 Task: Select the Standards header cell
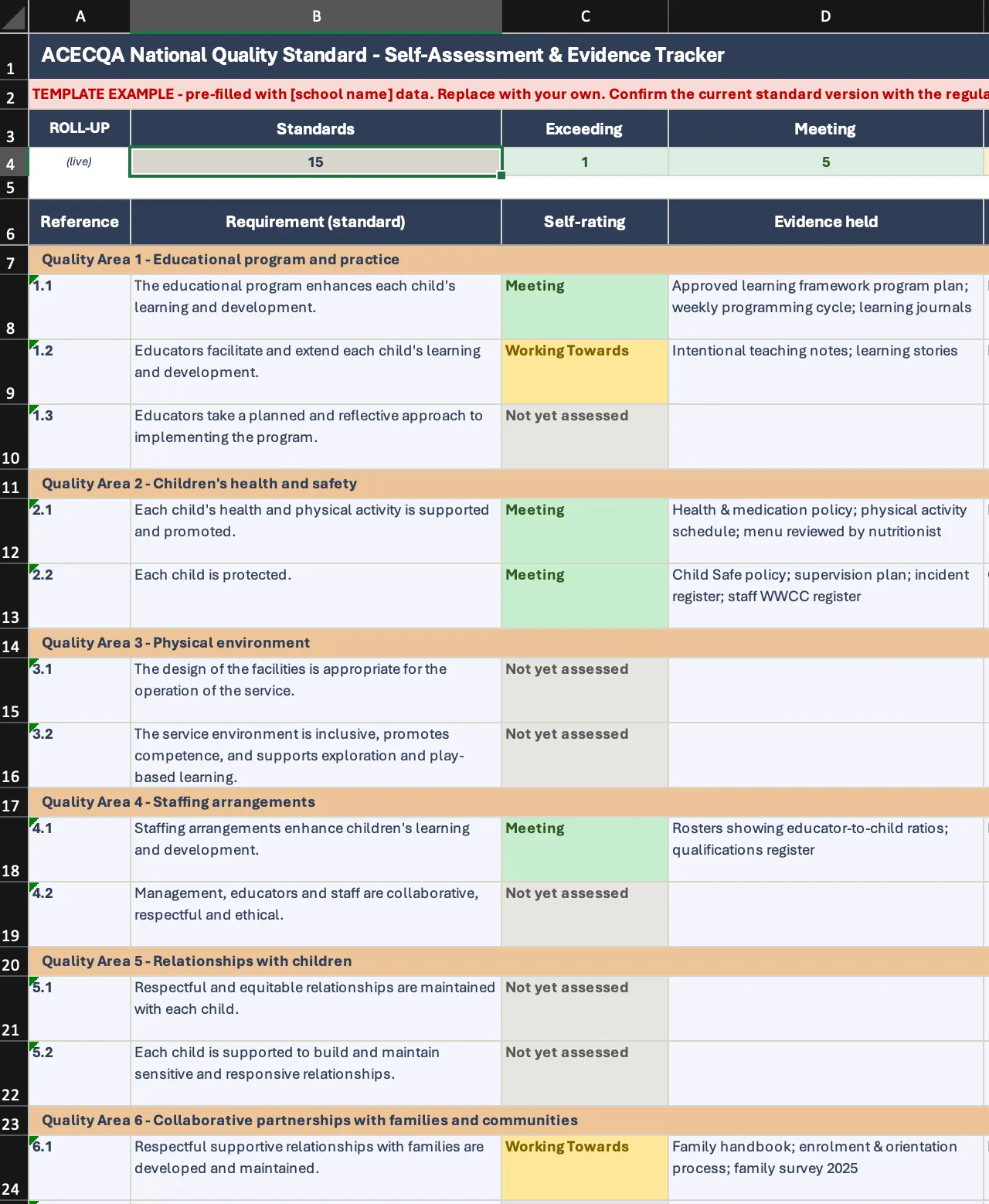(x=316, y=128)
